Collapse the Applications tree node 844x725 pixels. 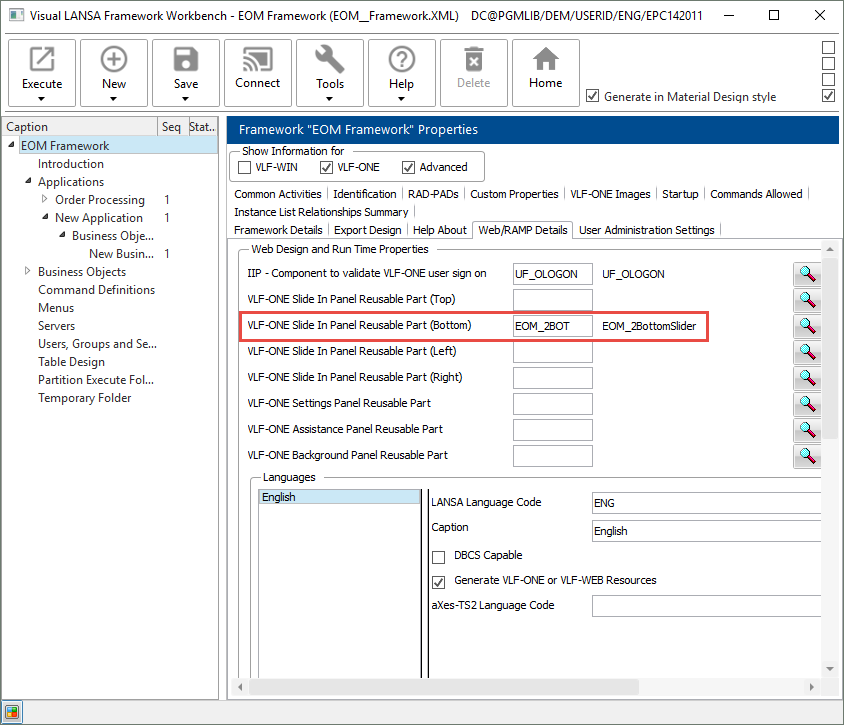click(29, 181)
